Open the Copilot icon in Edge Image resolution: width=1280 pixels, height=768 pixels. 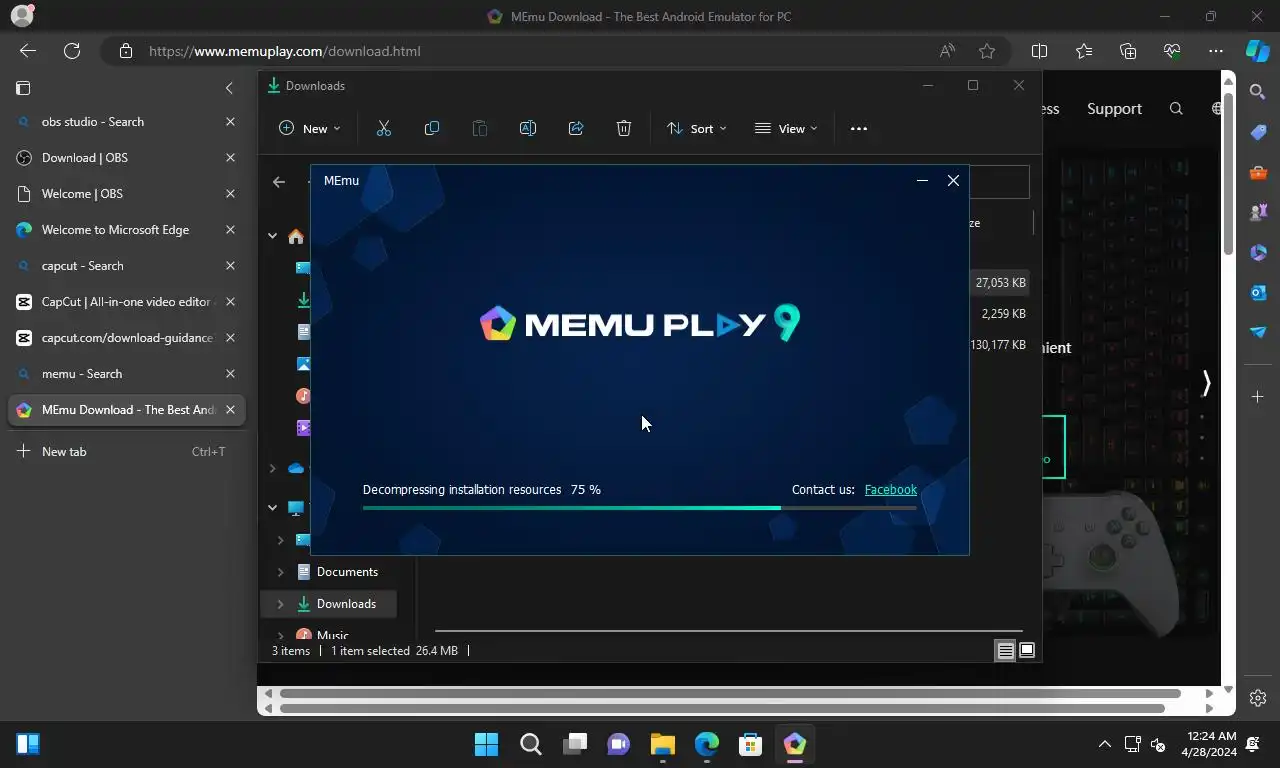[x=1258, y=51]
